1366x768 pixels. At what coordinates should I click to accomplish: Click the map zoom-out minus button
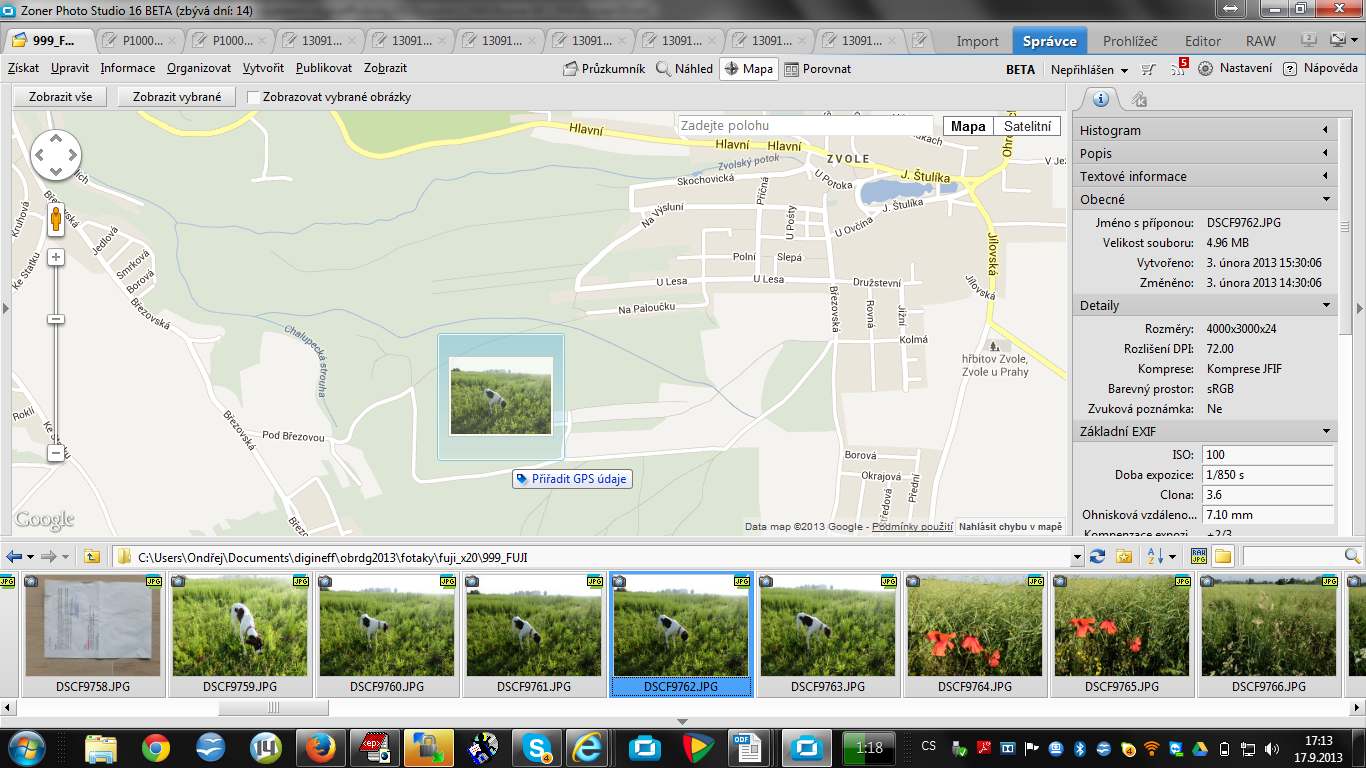pyautogui.click(x=56, y=453)
